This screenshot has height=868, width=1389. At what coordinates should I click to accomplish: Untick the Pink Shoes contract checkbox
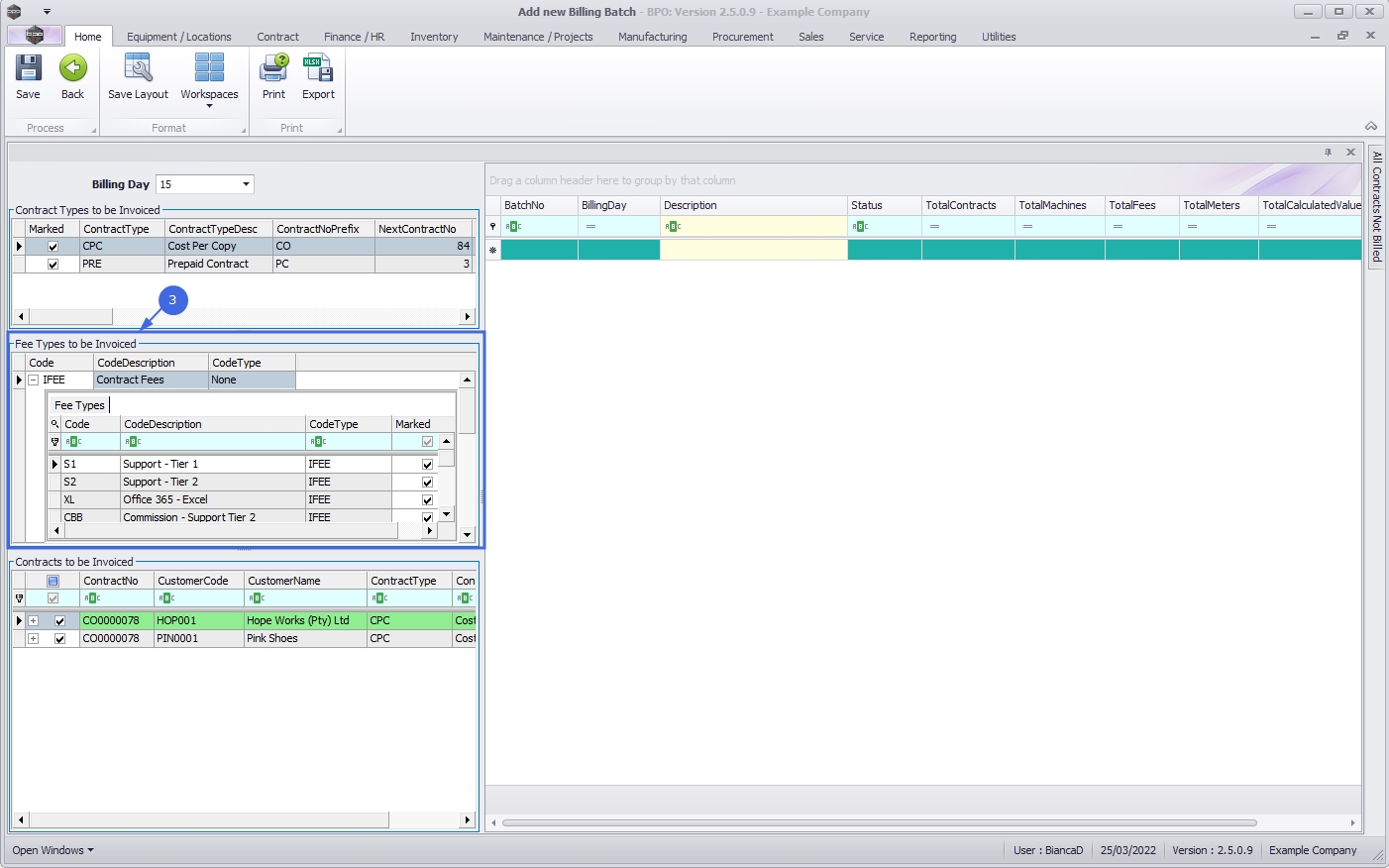coord(59,639)
